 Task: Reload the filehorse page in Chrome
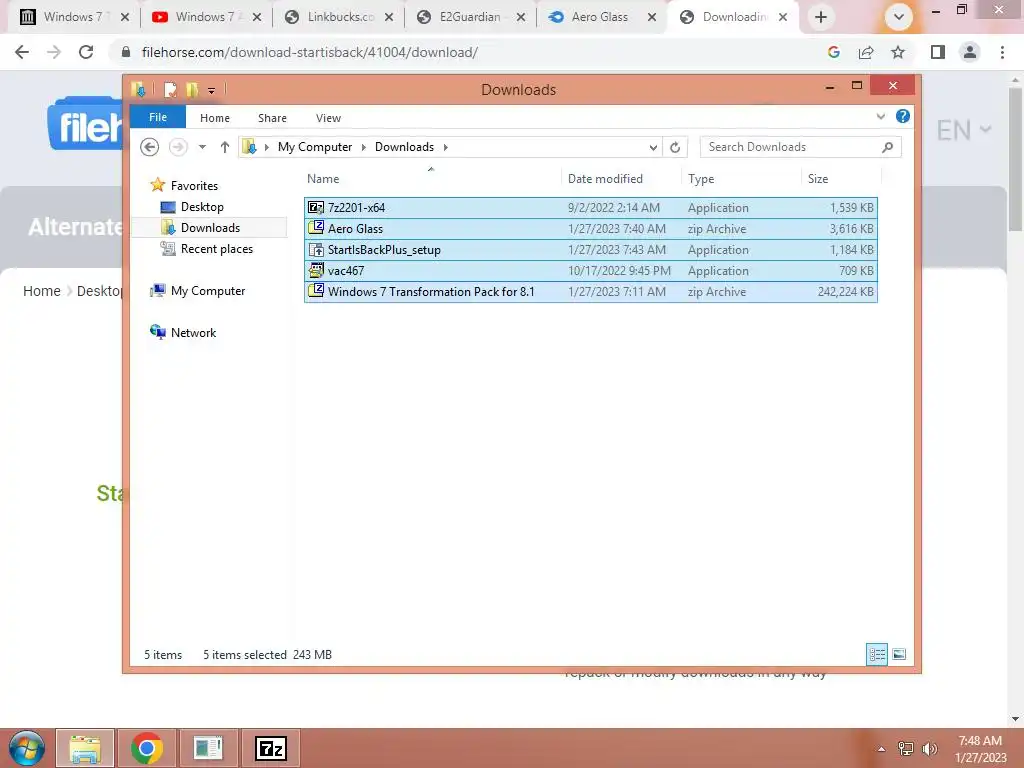(86, 52)
